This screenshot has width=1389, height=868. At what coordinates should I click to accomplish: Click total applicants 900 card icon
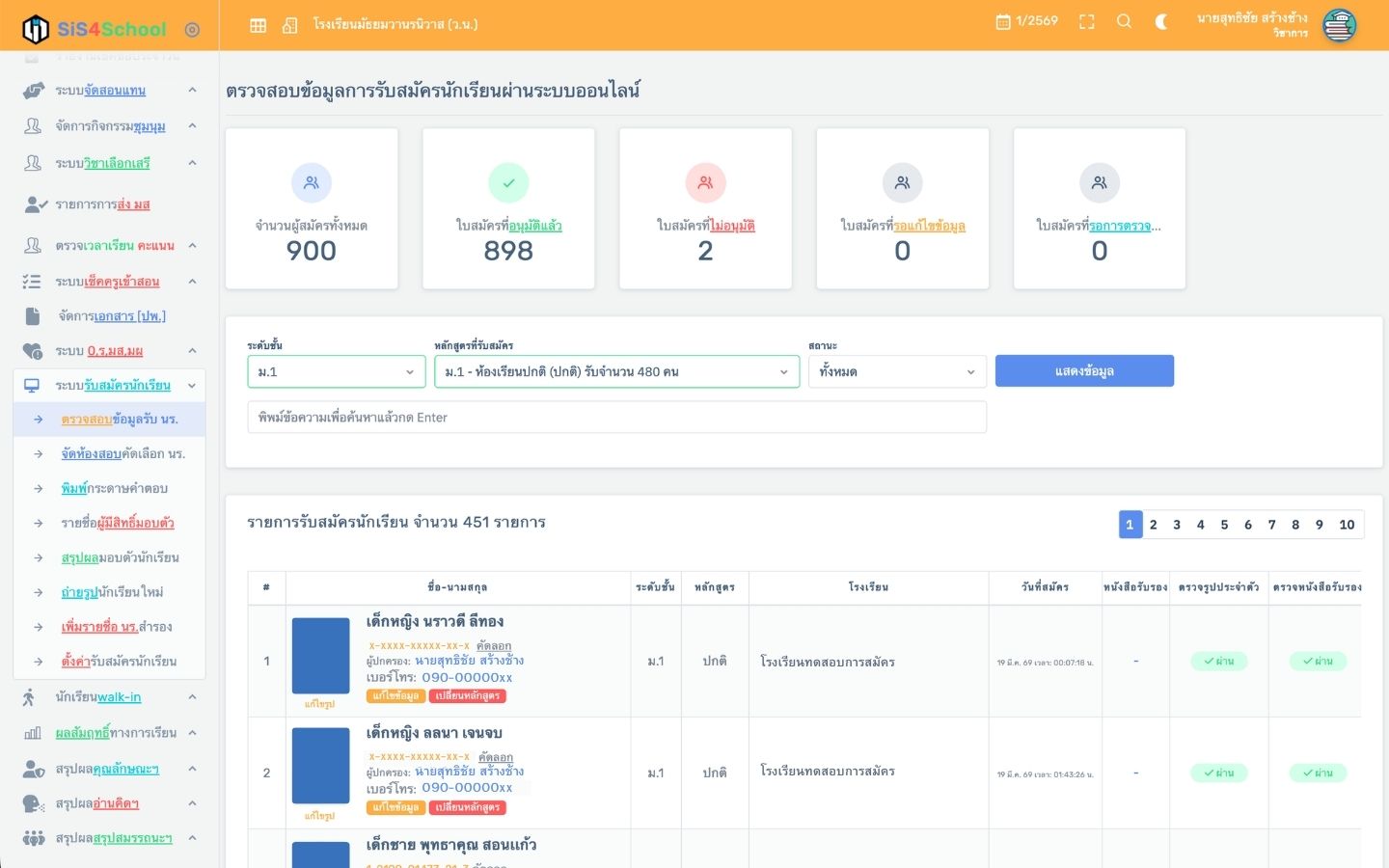(312, 182)
